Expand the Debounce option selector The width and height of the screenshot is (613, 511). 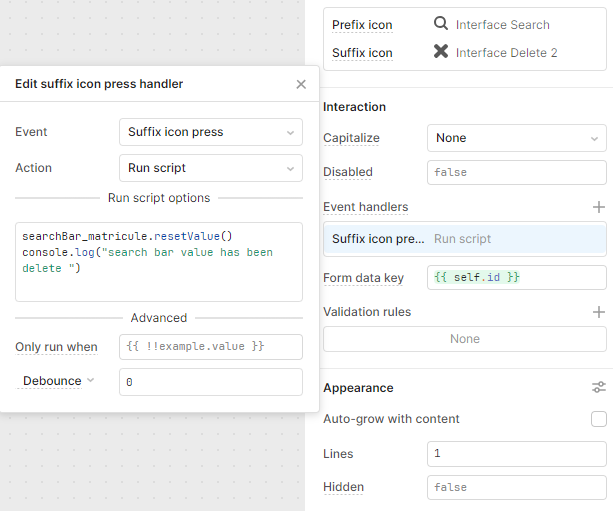click(58, 381)
